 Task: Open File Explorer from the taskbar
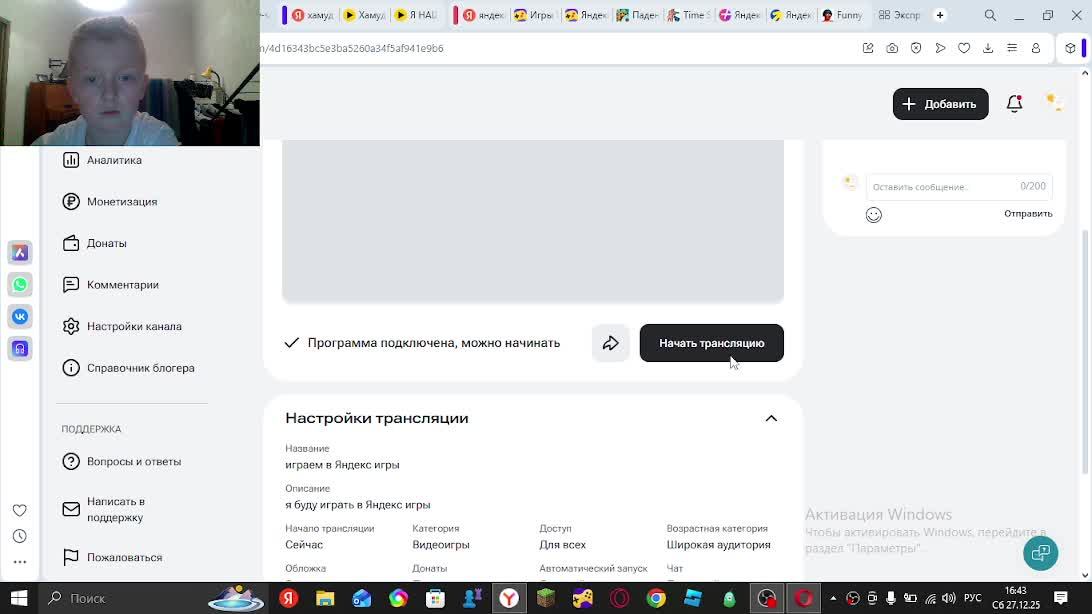tap(325, 598)
